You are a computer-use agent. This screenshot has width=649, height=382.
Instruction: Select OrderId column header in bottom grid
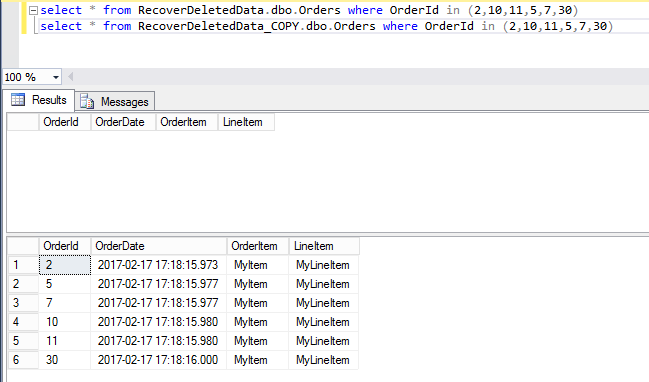pos(65,246)
